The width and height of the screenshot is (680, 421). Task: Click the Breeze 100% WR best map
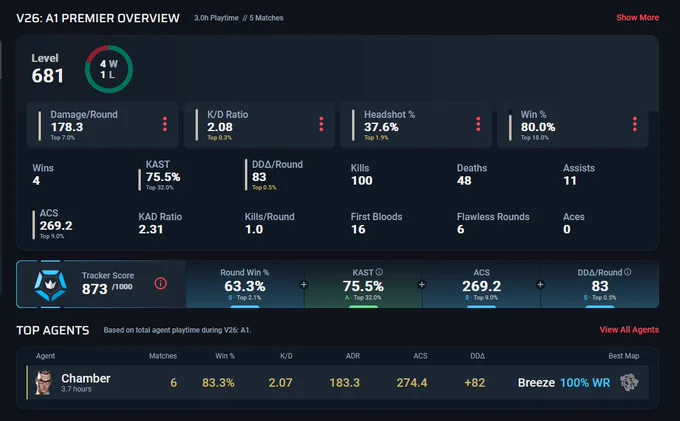click(x=564, y=383)
